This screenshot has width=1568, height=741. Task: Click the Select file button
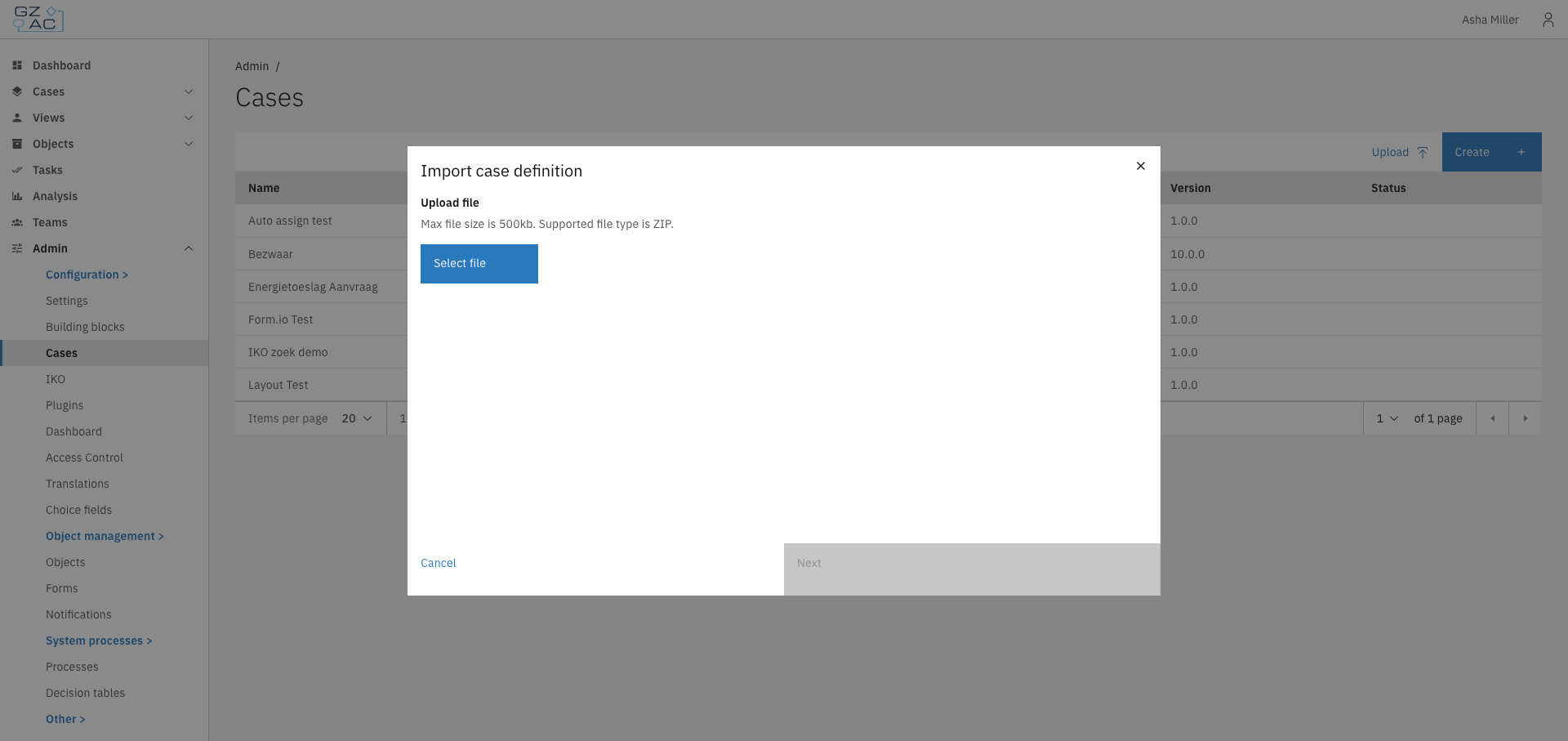pos(479,264)
